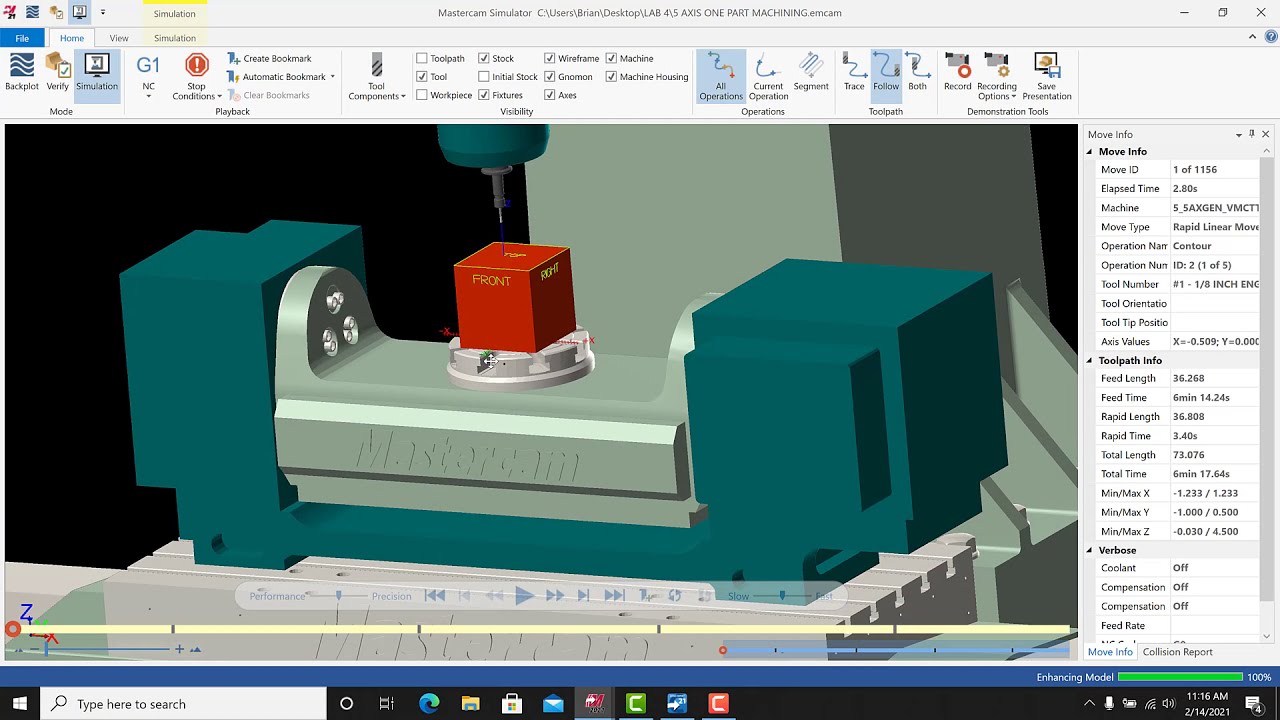Toggle the Fixtures checkbox
Image resolution: width=1280 pixels, height=720 pixels.
(x=484, y=95)
